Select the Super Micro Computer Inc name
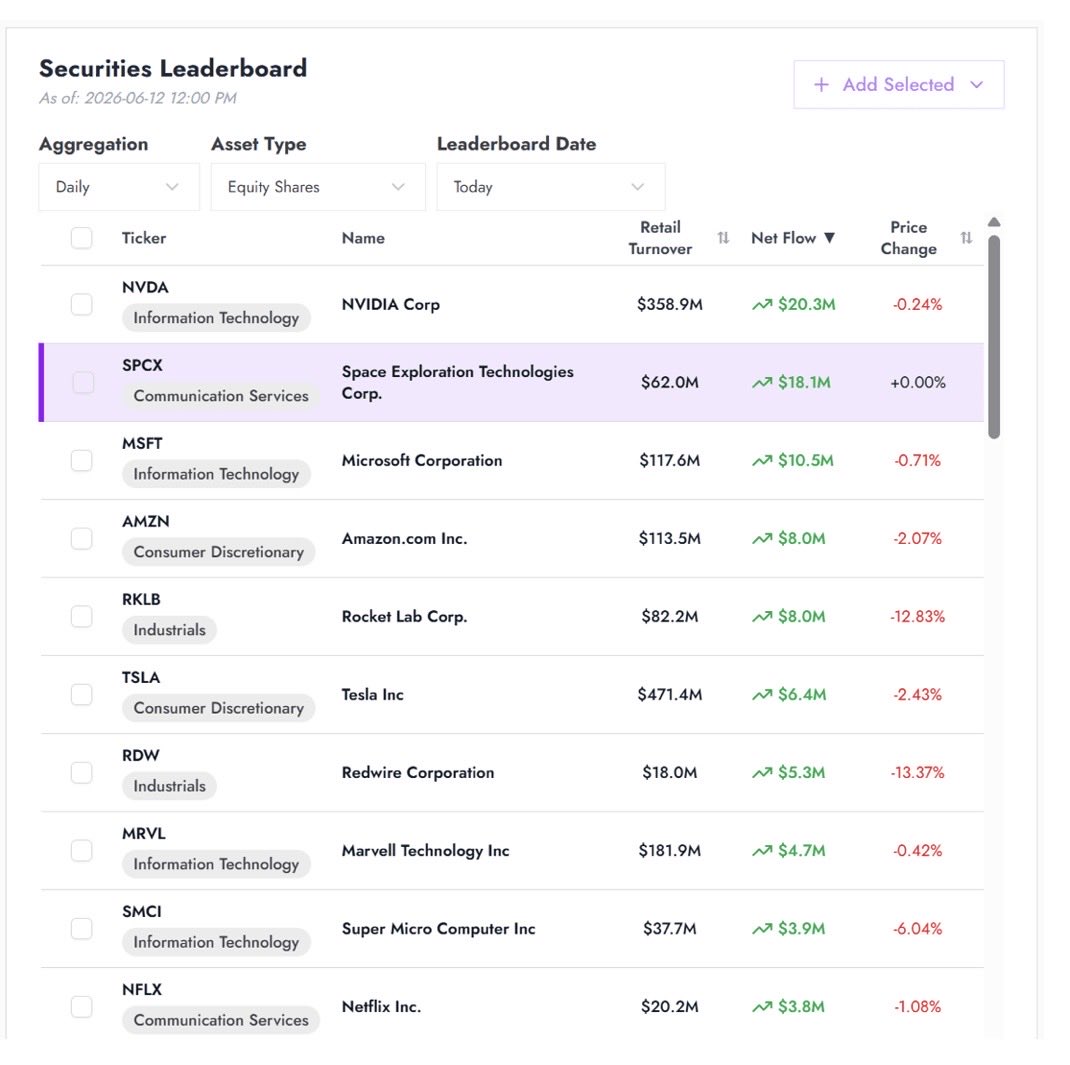Viewport: 1070px width, 1065px height. click(x=438, y=929)
